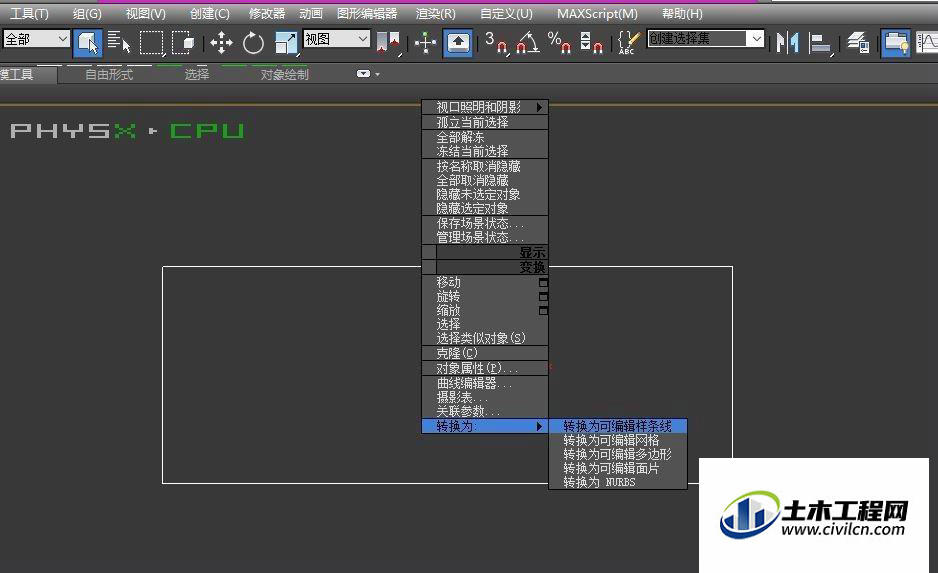This screenshot has height=573, width=938.
Task: Open the 全部 selection filter dropdown
Action: (36, 39)
